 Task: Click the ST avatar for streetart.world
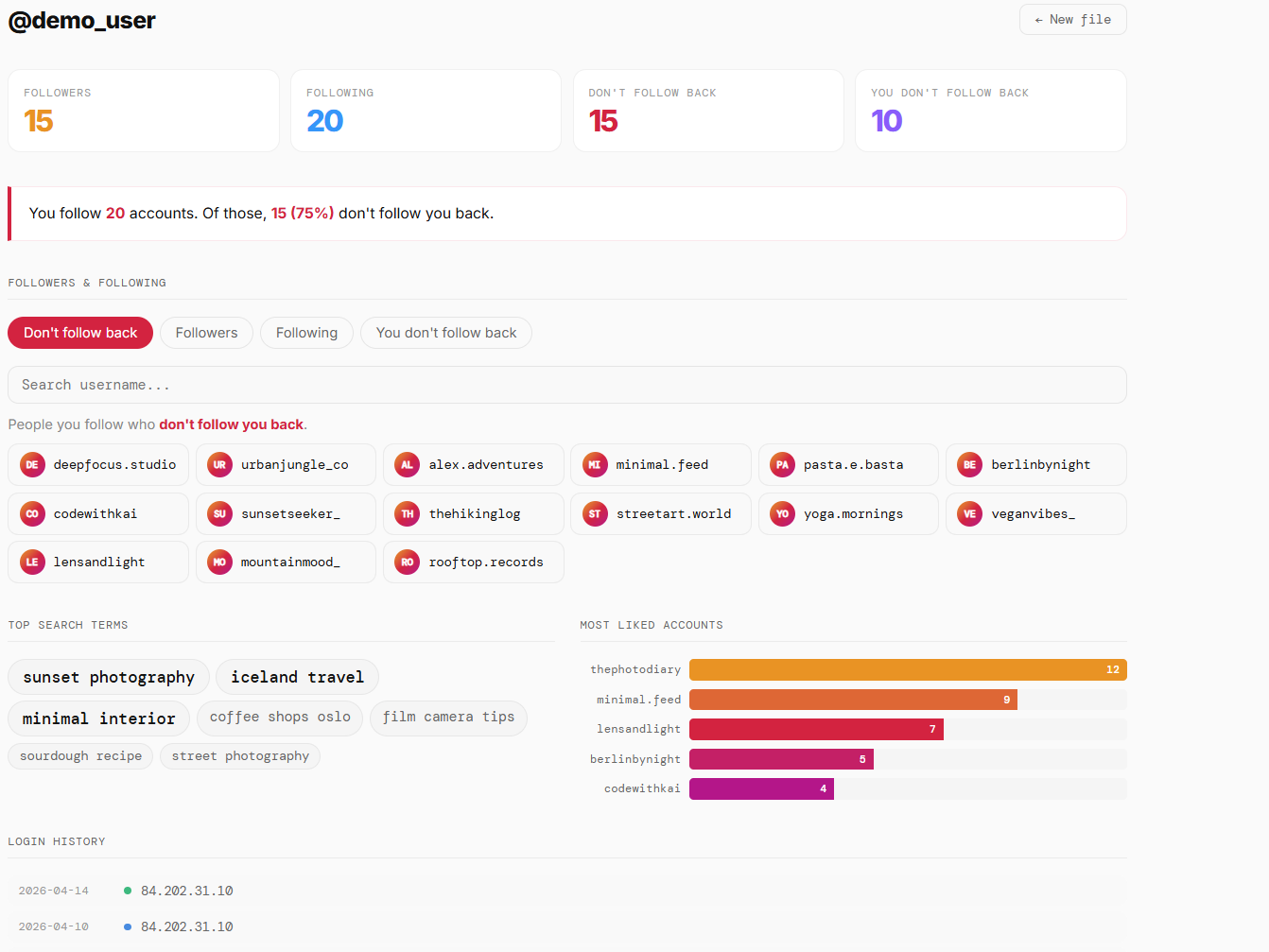pos(595,513)
